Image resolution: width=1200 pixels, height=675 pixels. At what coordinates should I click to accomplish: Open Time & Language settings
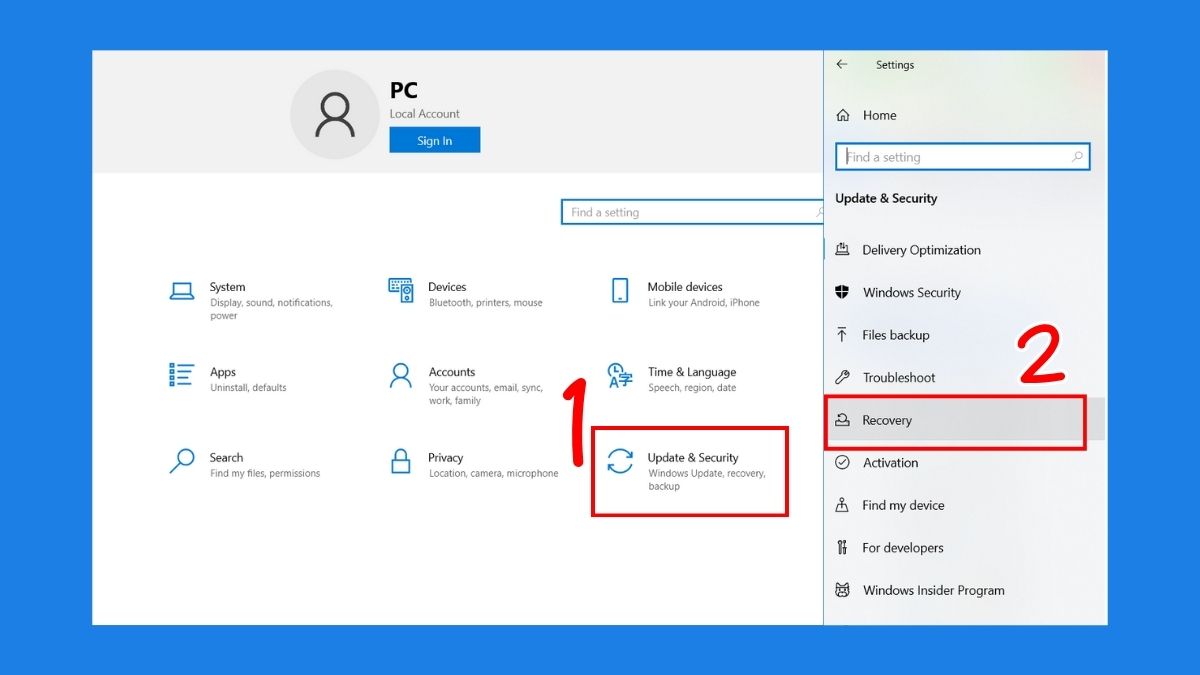[x=672, y=379]
